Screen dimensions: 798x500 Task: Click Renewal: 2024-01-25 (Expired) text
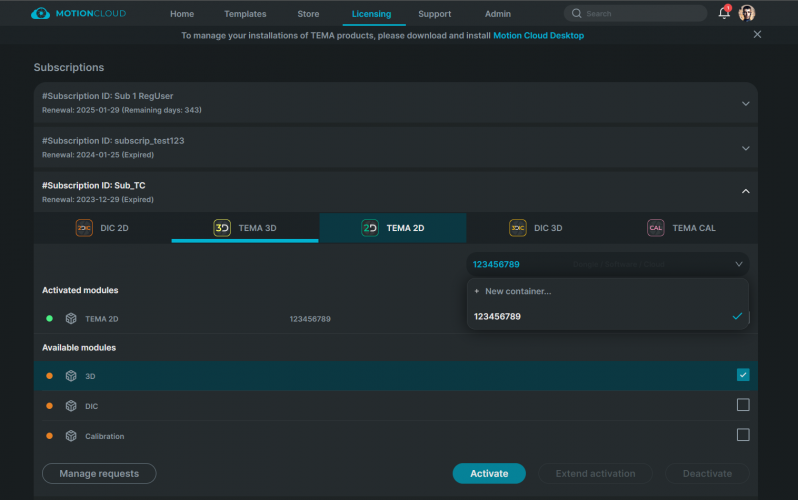pos(98,155)
